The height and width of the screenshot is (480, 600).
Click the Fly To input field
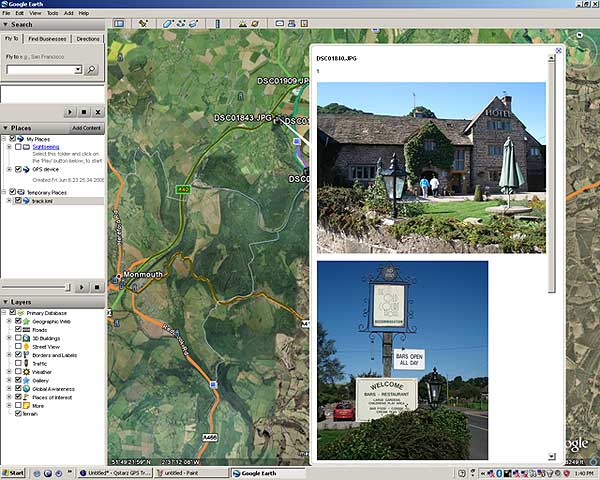pos(41,70)
